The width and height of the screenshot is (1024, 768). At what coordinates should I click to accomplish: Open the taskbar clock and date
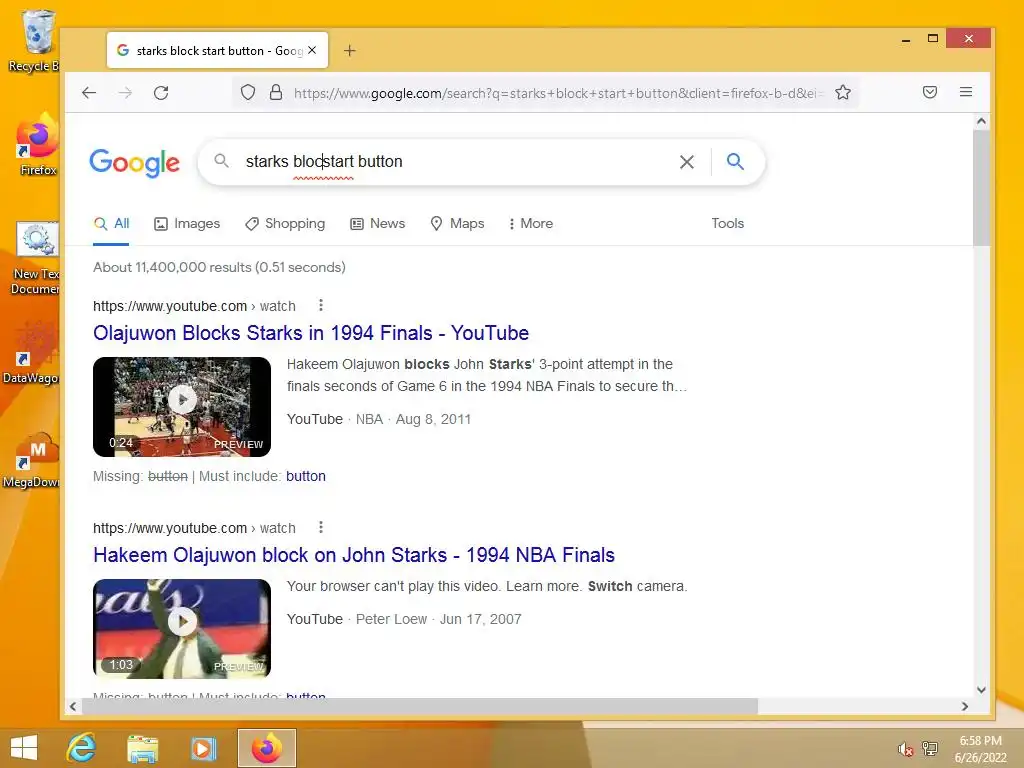980,749
